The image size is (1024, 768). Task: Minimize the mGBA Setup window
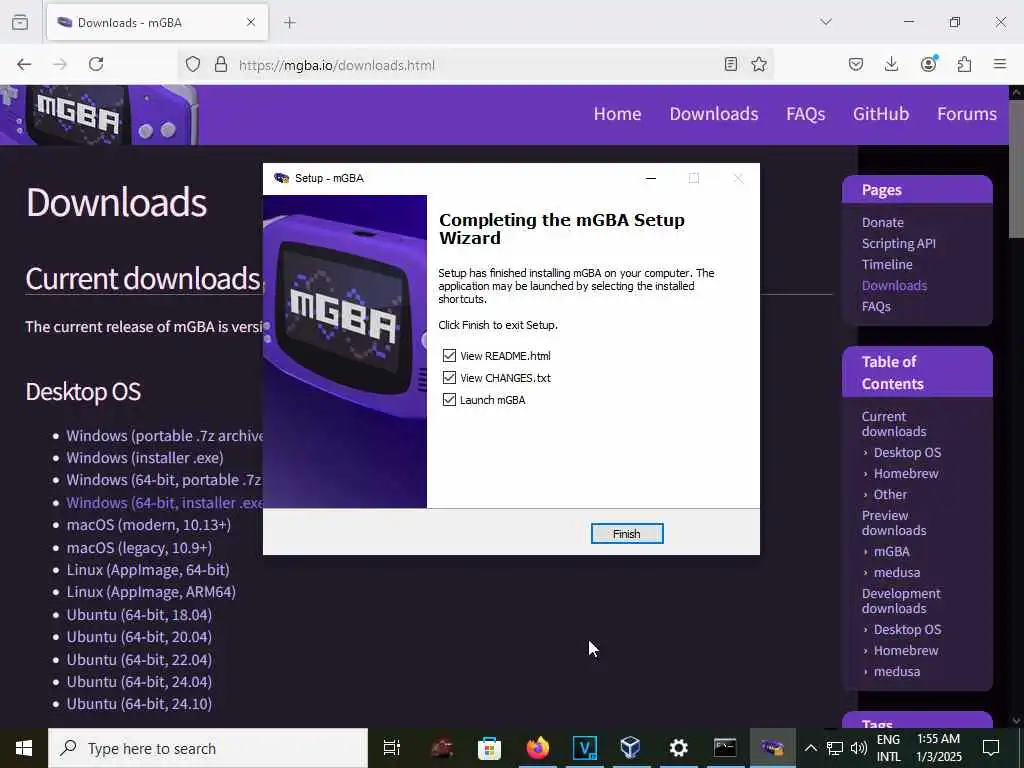650,178
